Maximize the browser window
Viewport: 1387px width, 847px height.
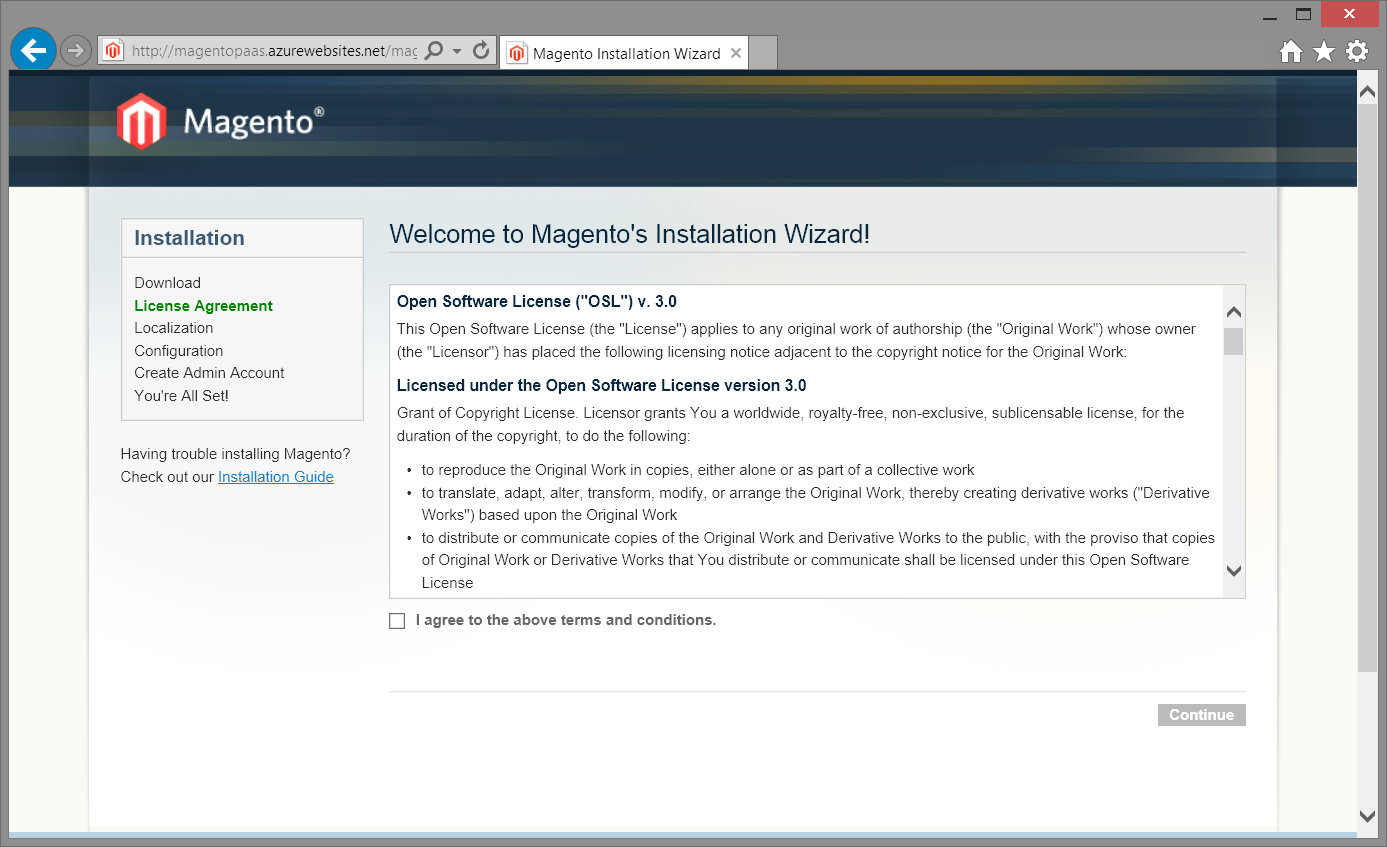tap(1303, 14)
